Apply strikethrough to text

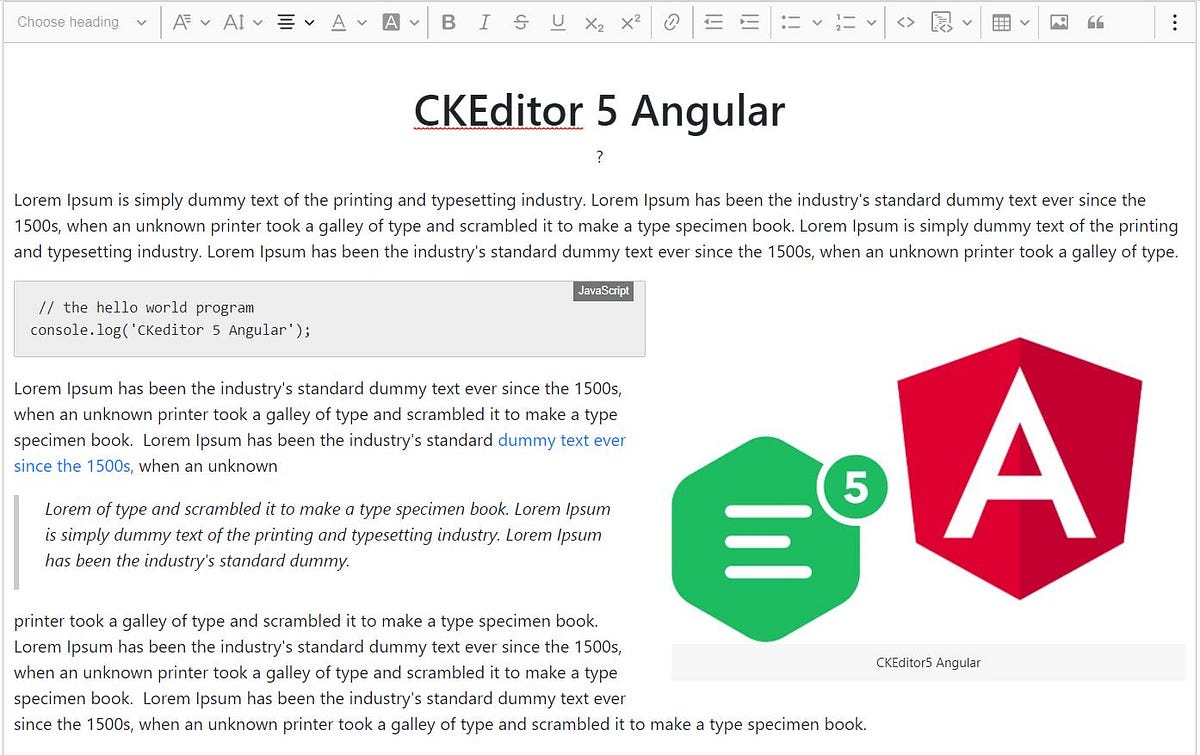pos(521,21)
